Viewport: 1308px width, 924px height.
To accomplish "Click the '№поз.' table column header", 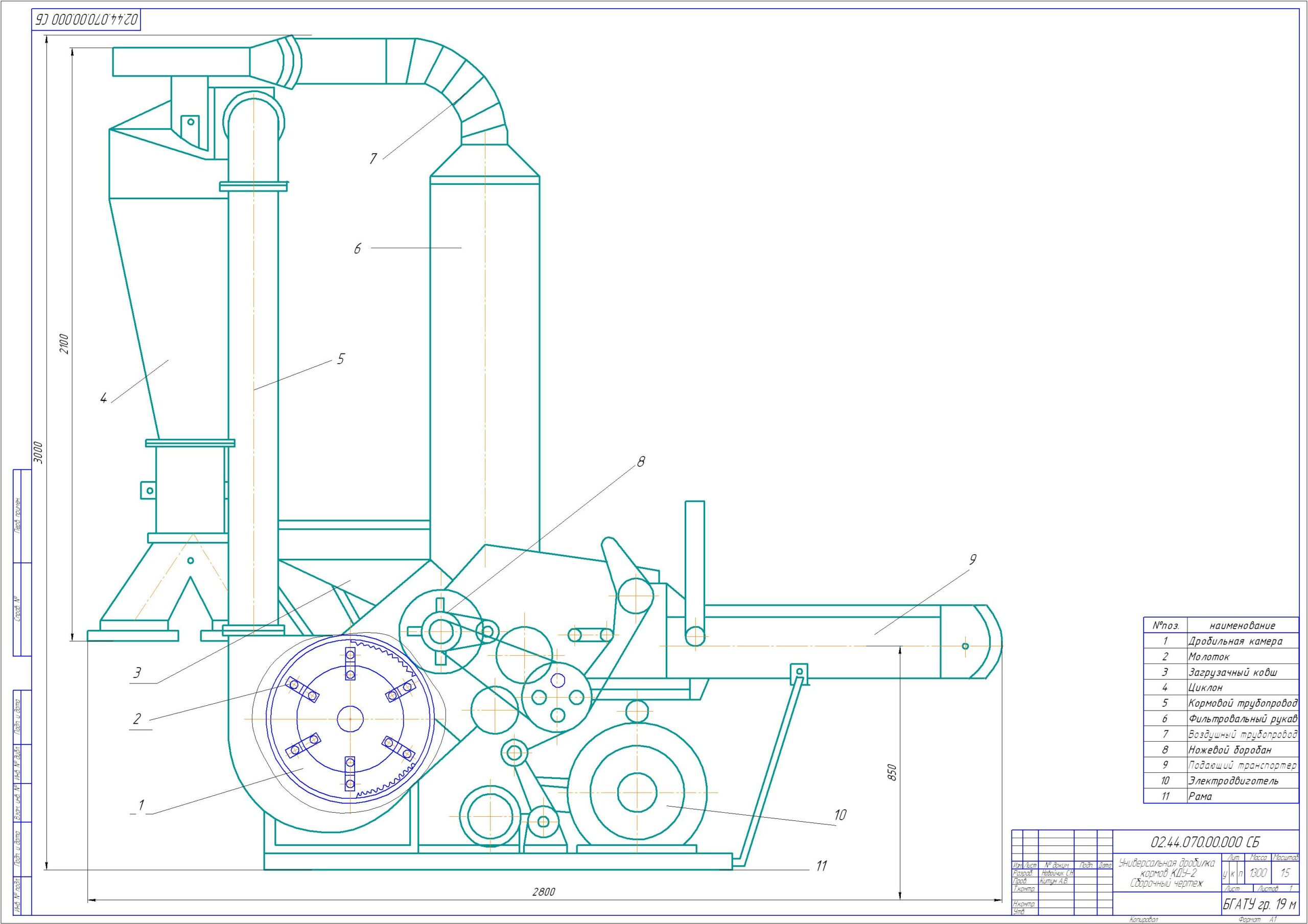I will (x=1165, y=626).
